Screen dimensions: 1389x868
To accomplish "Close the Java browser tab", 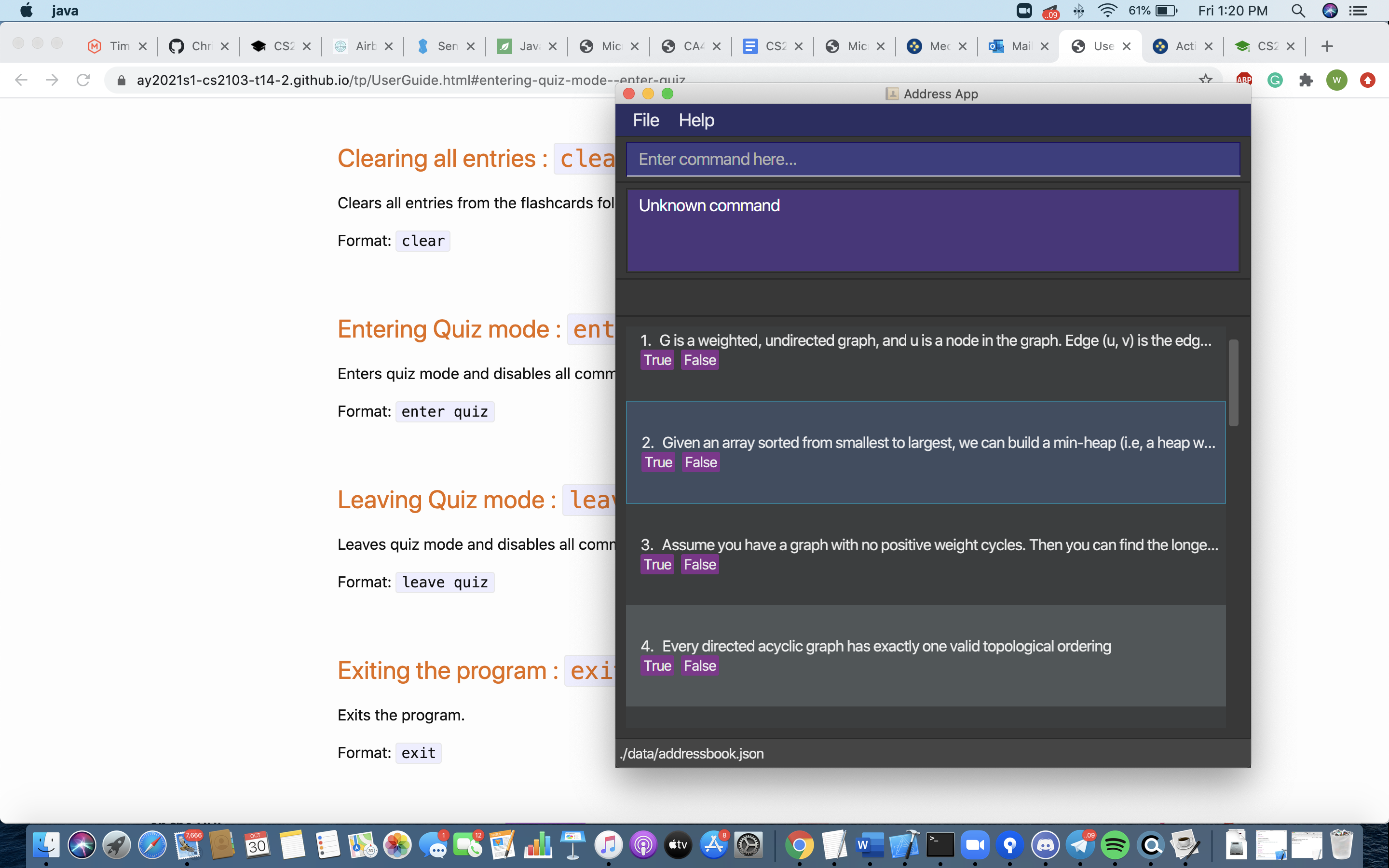I will [x=553, y=46].
